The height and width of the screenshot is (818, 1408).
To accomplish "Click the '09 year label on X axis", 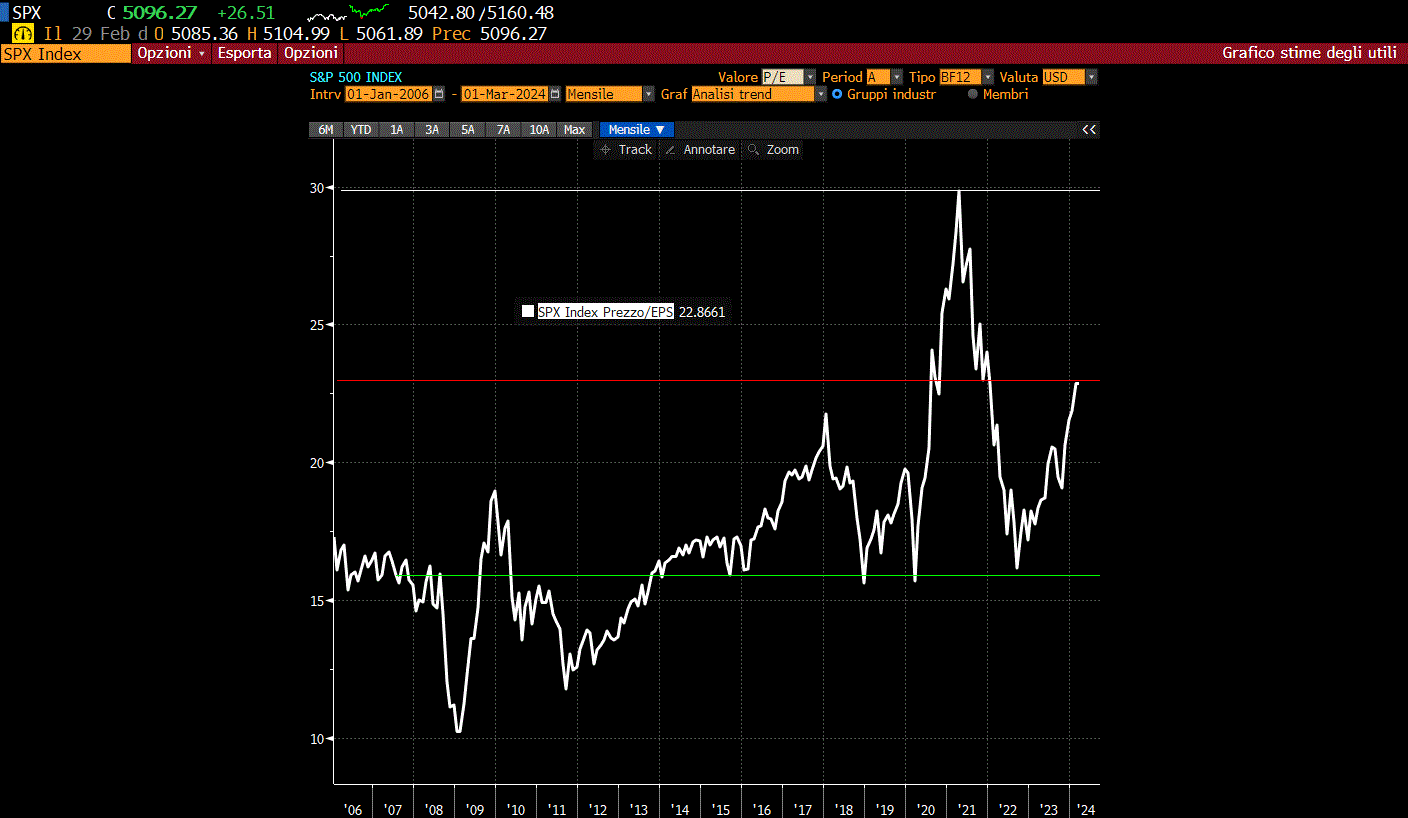I will pos(475,809).
